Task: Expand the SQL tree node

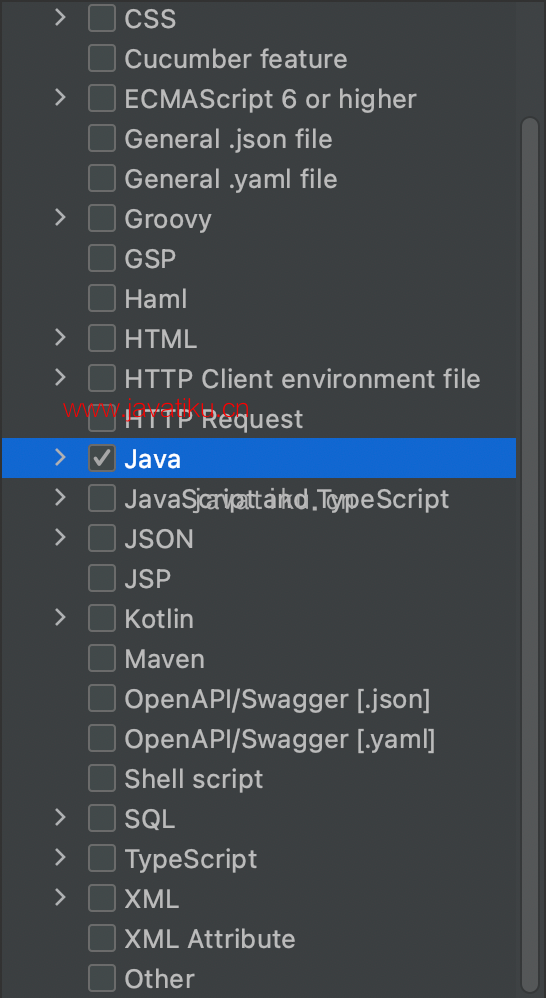Action: (x=60, y=818)
